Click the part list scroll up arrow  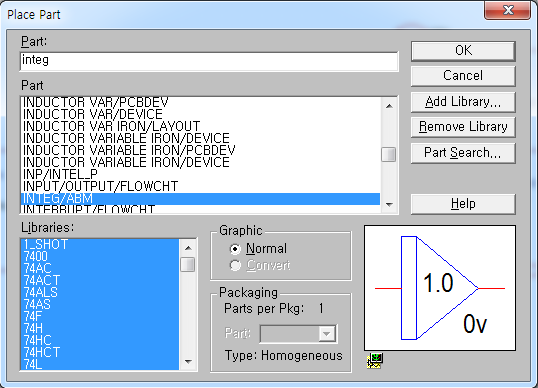[x=389, y=106]
